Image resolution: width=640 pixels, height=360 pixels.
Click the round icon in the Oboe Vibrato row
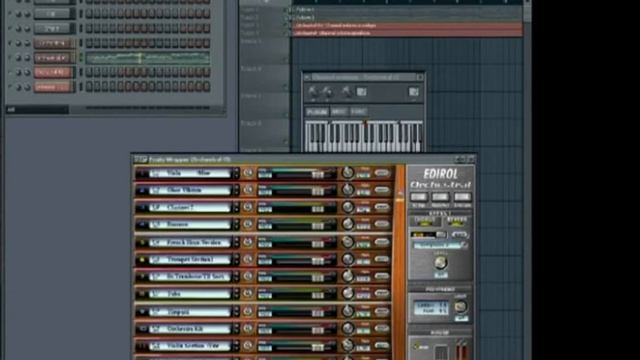(x=248, y=190)
